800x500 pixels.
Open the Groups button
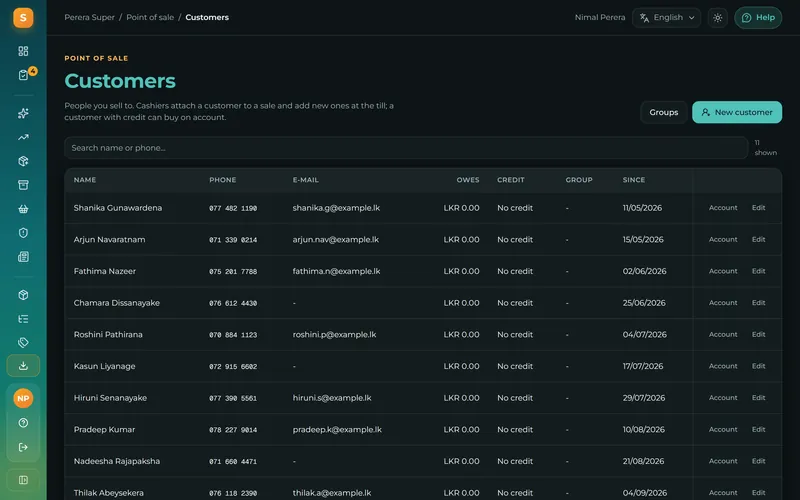tap(664, 112)
